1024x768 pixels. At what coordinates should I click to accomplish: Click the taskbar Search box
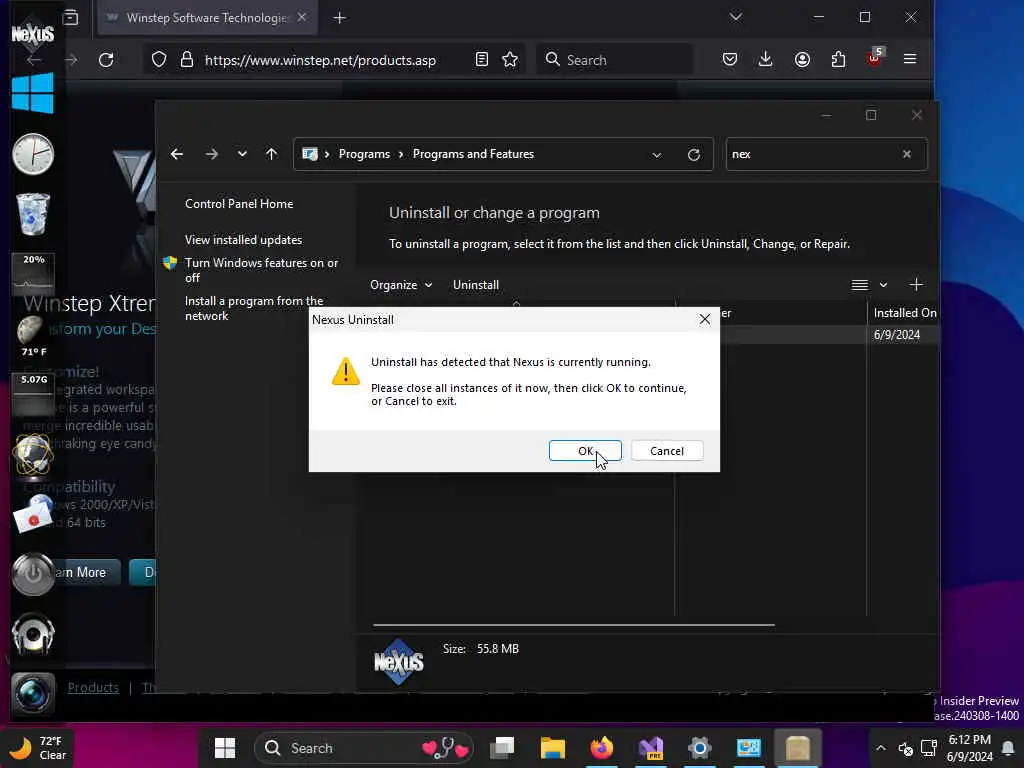pos(364,748)
